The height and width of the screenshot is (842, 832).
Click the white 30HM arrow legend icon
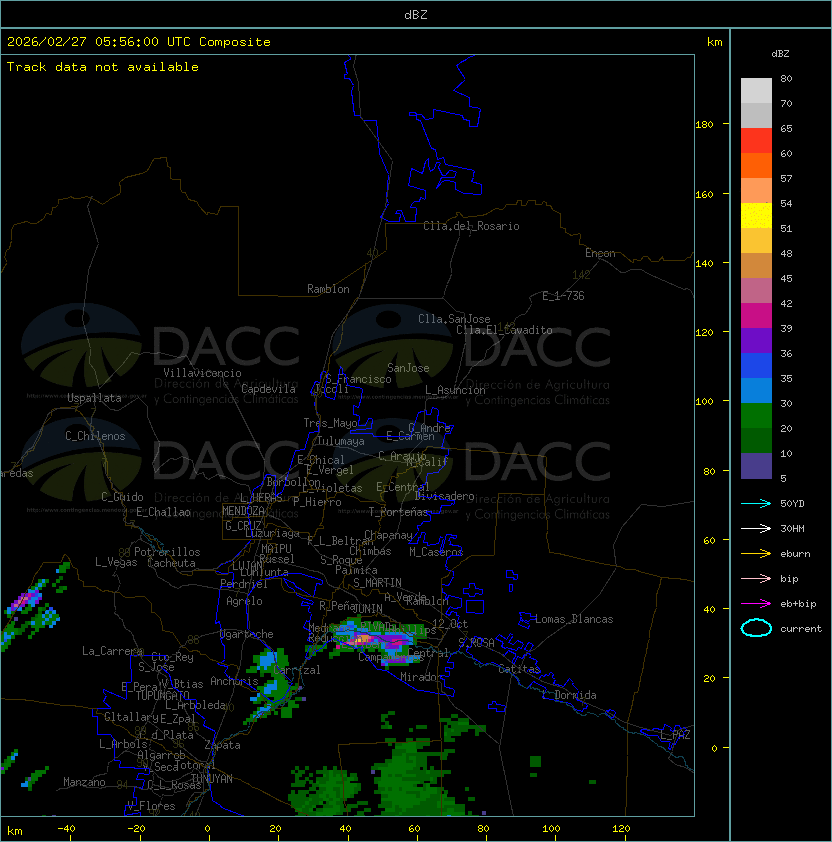pos(756,528)
